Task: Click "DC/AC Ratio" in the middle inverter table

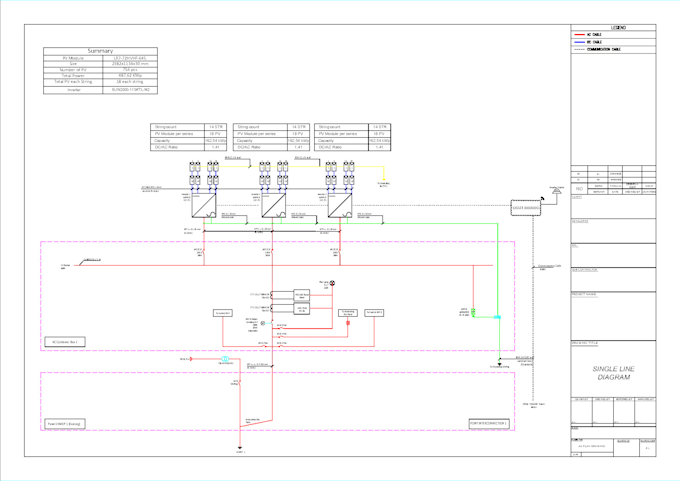Action: click(250, 147)
